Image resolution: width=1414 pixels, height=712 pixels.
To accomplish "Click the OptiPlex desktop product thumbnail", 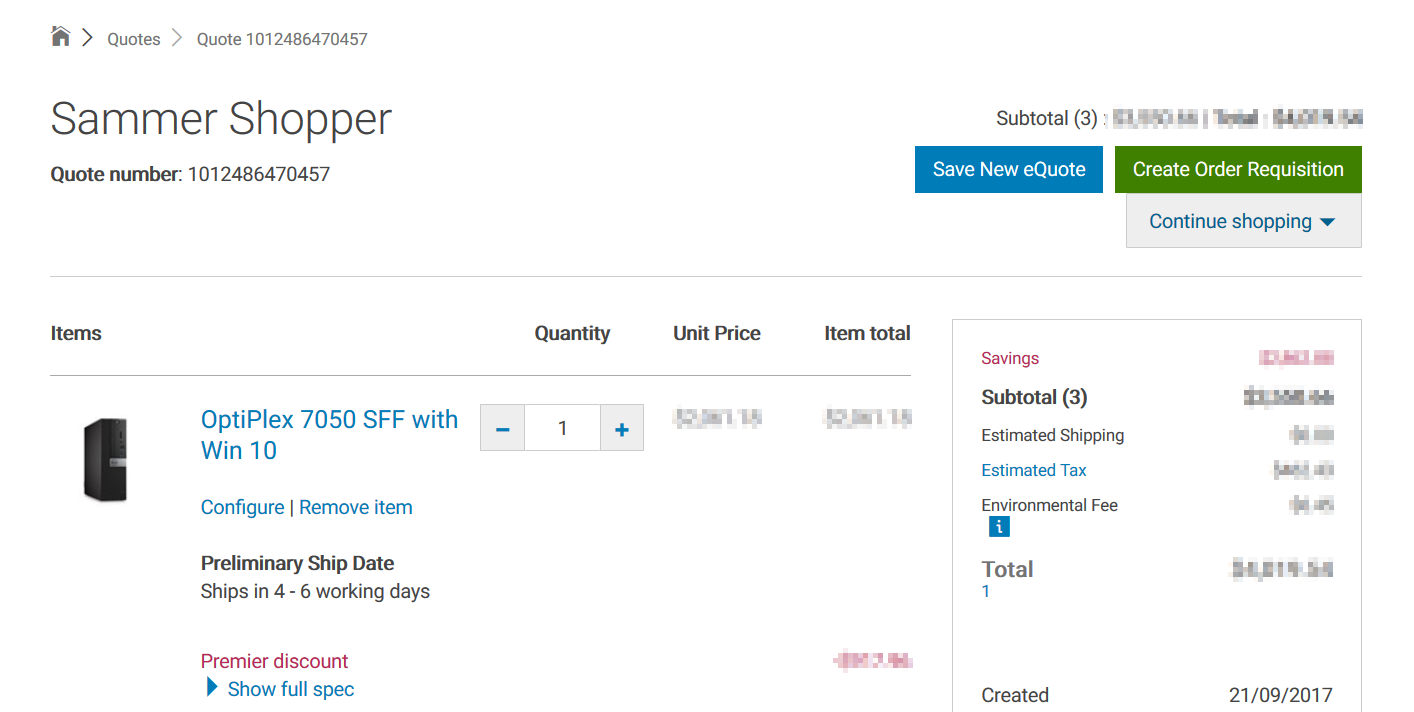I will point(106,460).
